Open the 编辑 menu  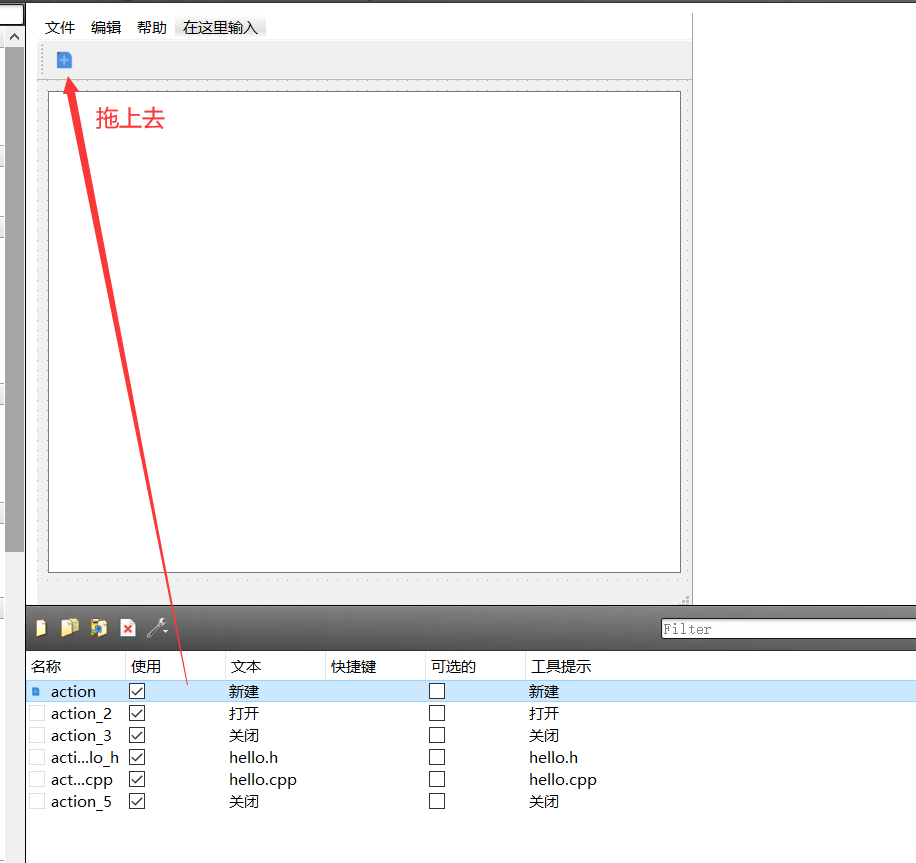106,27
